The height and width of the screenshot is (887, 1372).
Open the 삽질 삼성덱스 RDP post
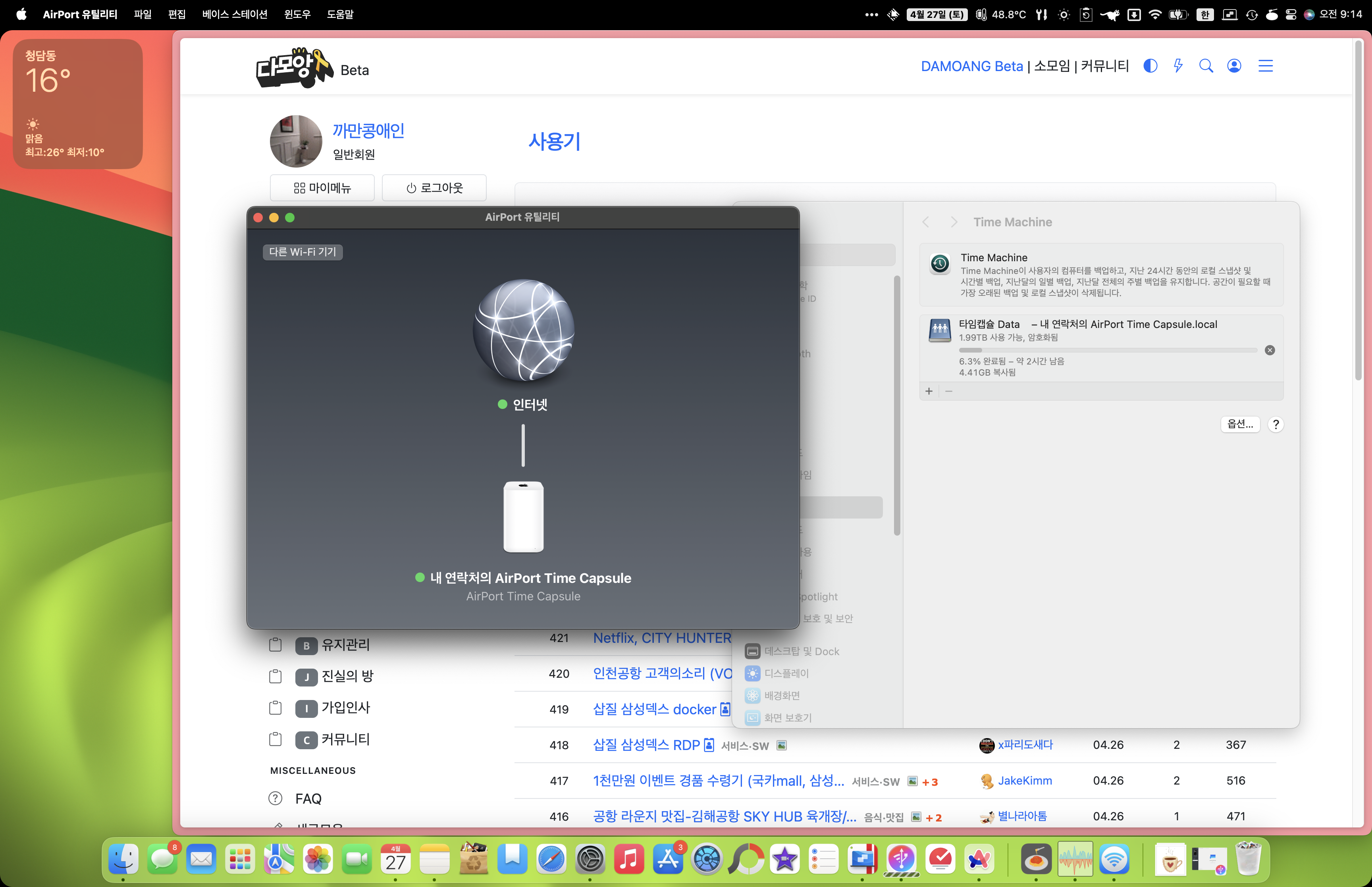pyautogui.click(x=647, y=745)
